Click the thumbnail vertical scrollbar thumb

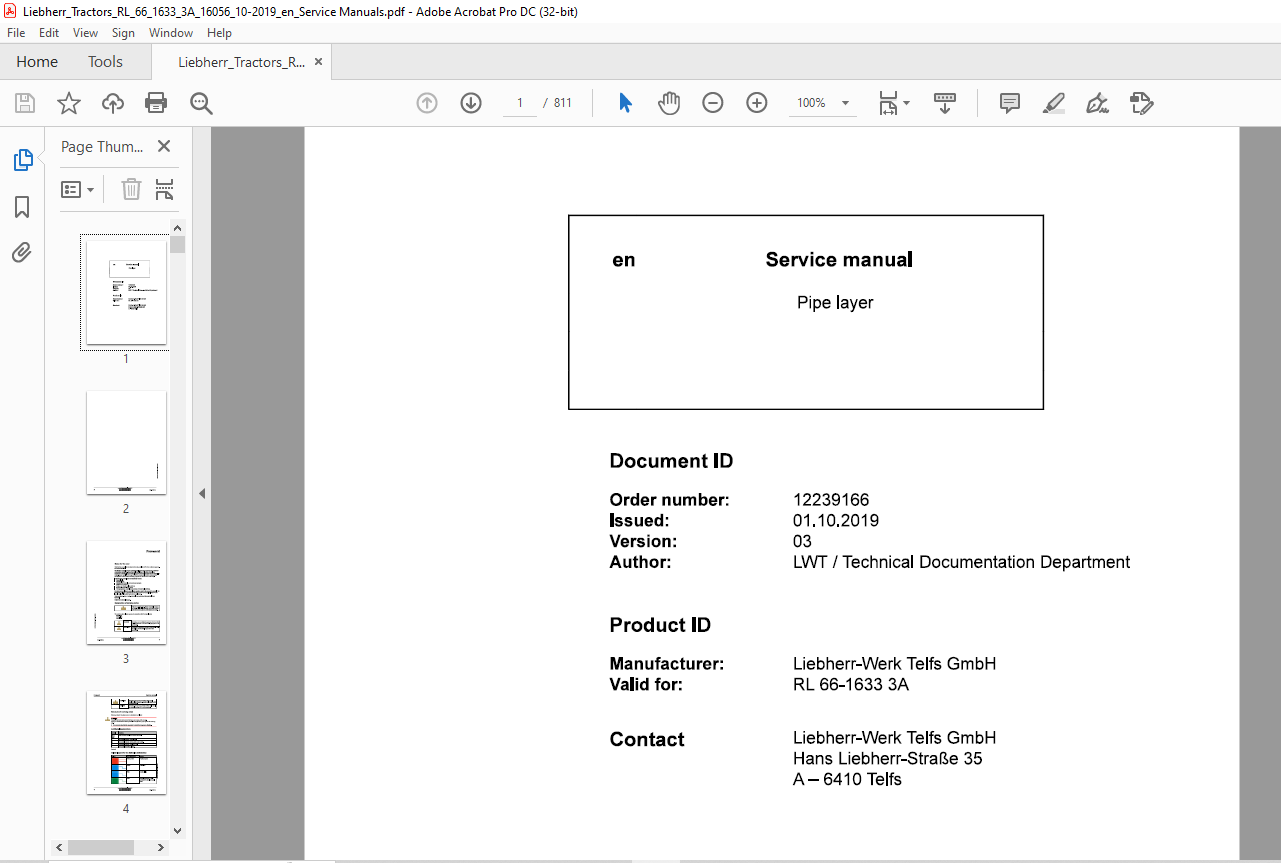(178, 244)
